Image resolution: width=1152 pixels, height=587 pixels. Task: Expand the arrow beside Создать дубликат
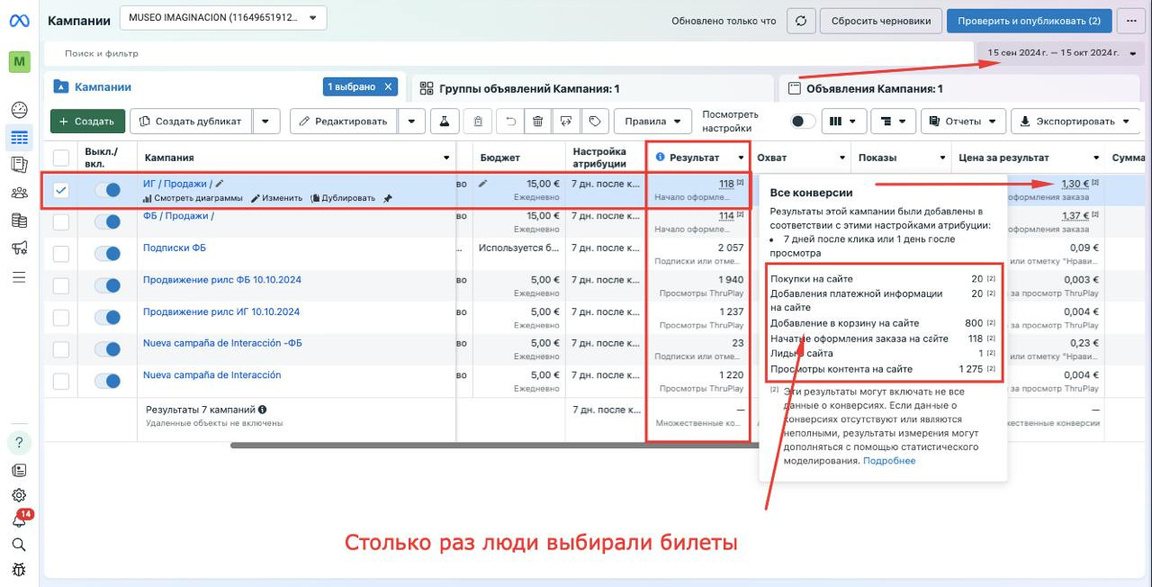(266, 121)
